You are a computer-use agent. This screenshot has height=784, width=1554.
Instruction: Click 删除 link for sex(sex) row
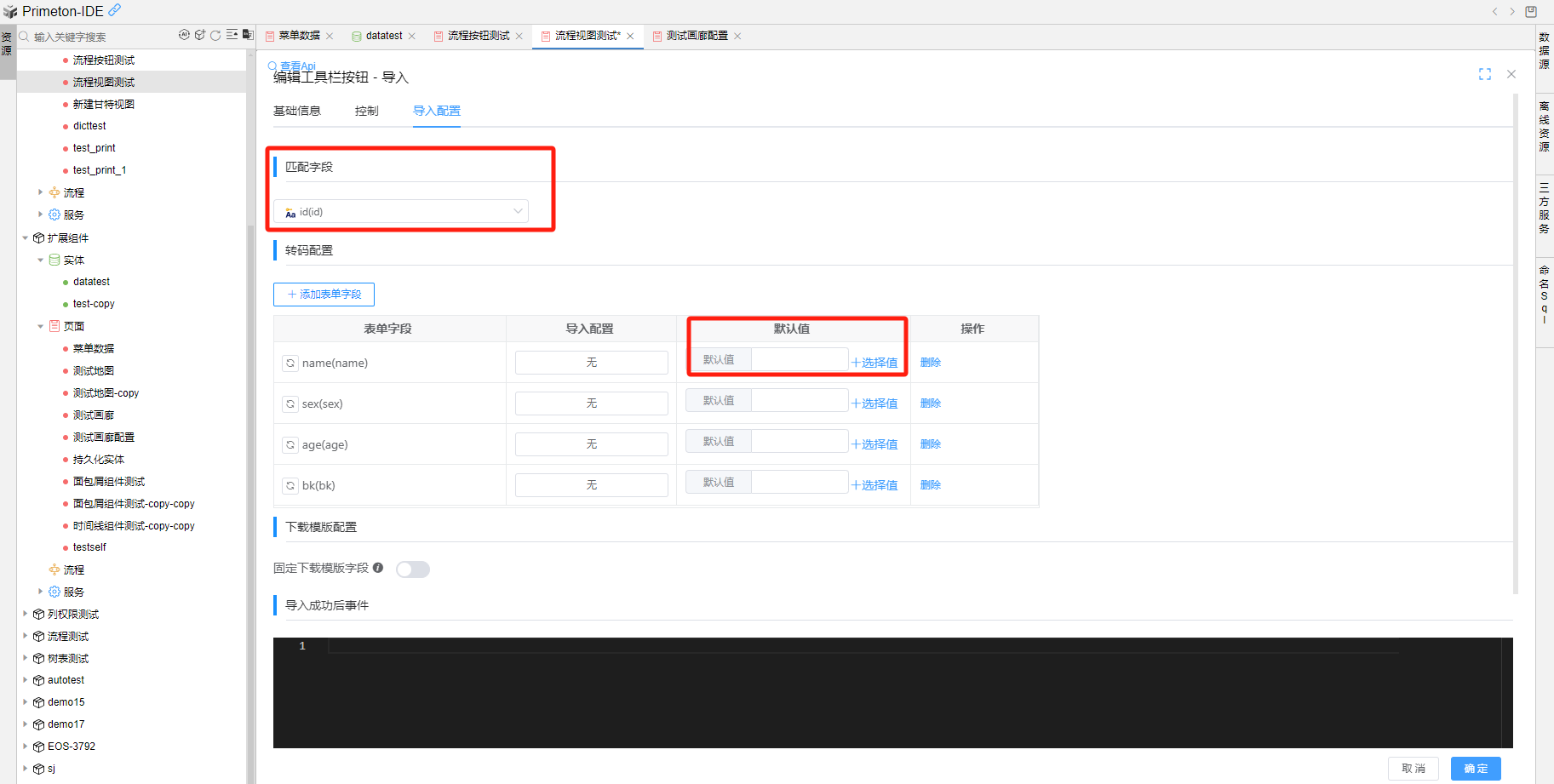pos(930,403)
